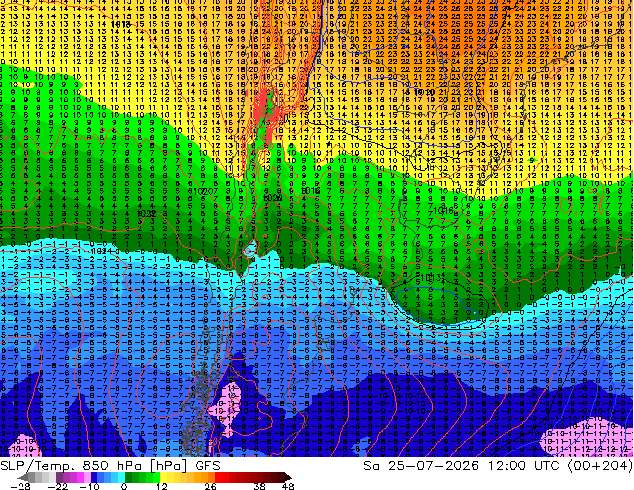Click the '26' legend scale label
Viewport: 634px width, 490px height.
click(x=210, y=486)
